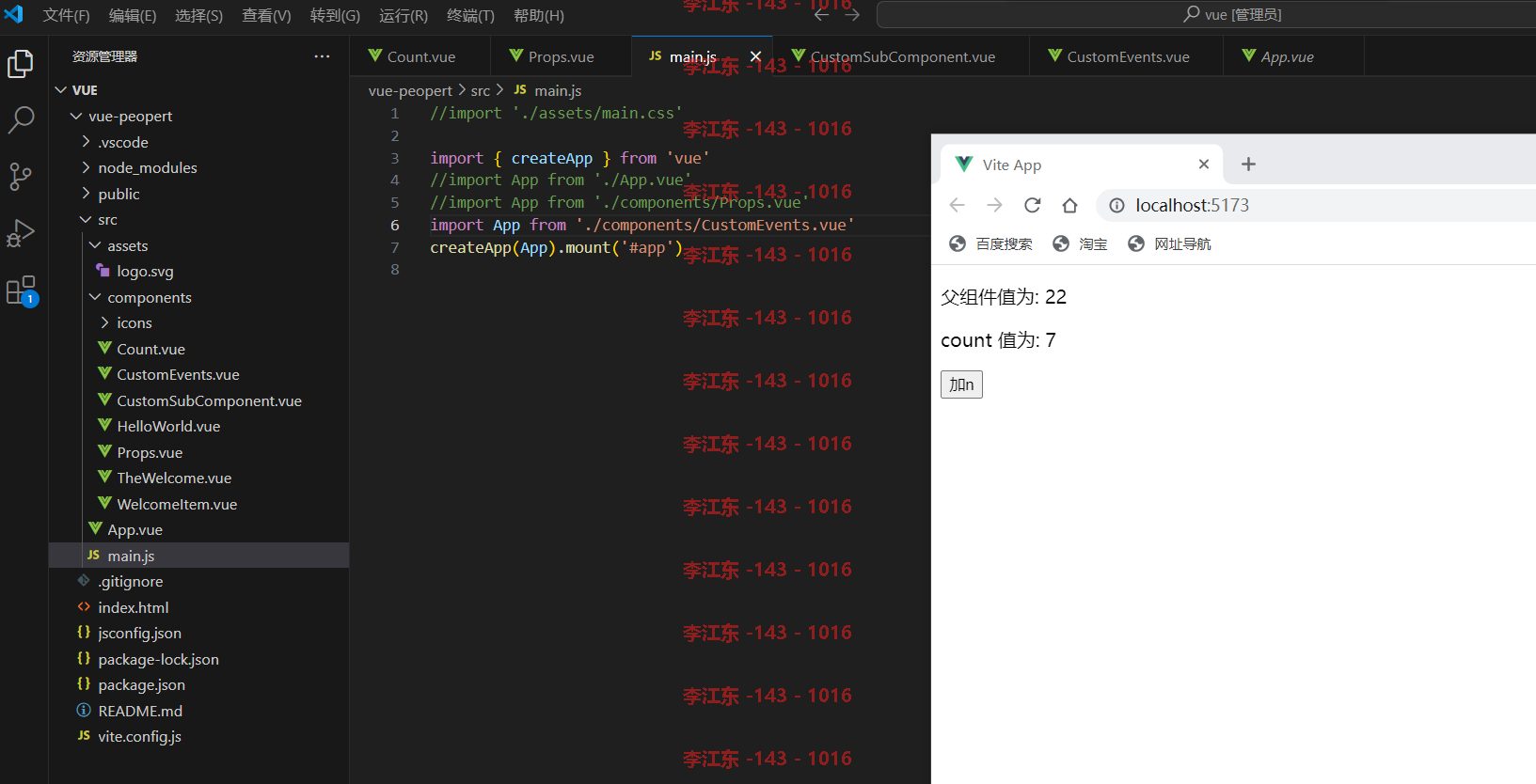
Task: Open 查看(V) menu
Action: [266, 15]
